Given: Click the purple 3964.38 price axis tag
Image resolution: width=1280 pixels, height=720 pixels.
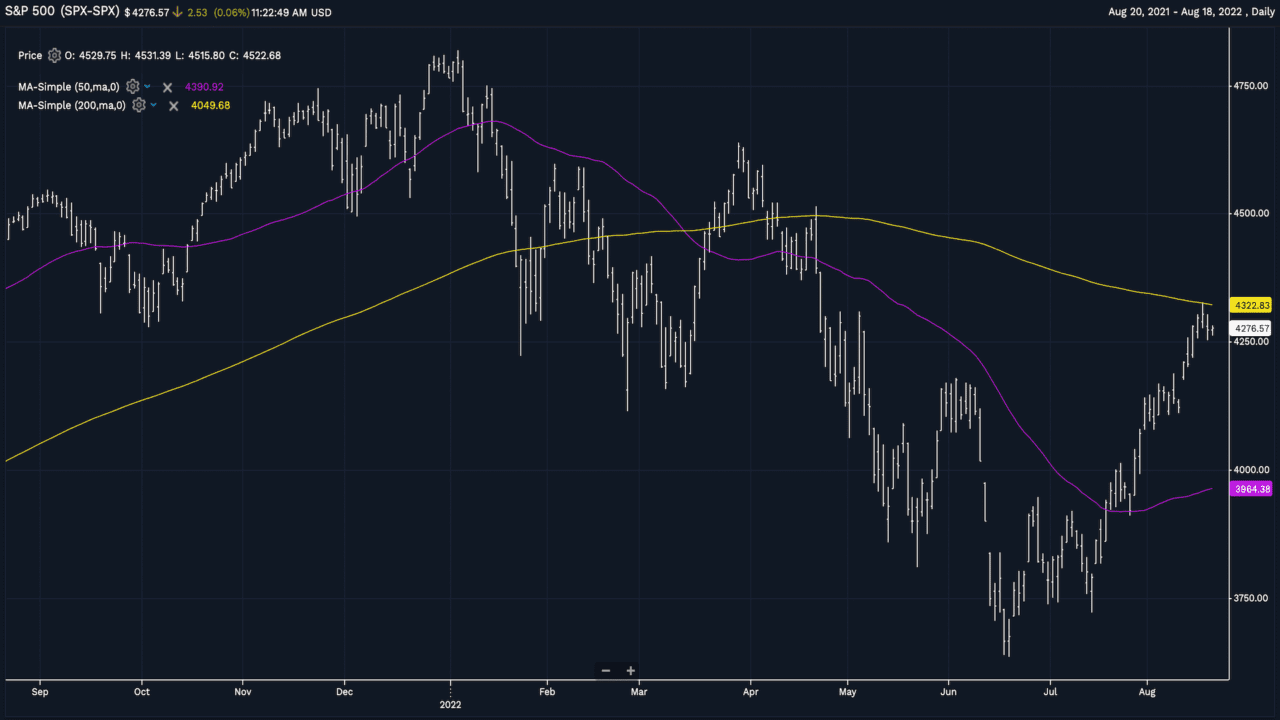Looking at the screenshot, I should pos(1251,489).
